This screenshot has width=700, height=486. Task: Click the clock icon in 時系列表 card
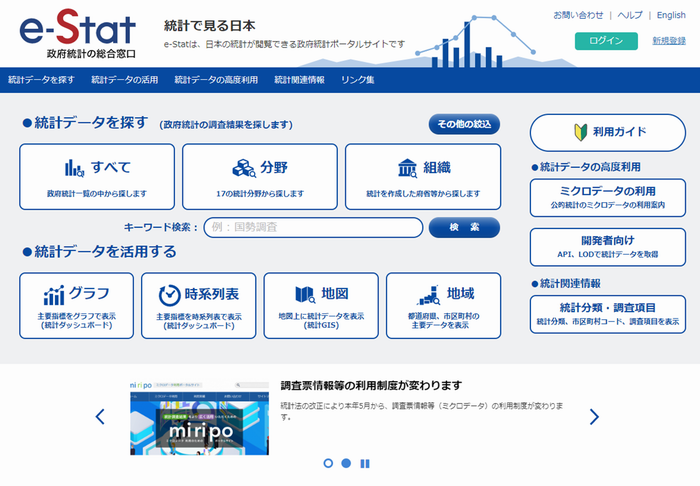170,295
